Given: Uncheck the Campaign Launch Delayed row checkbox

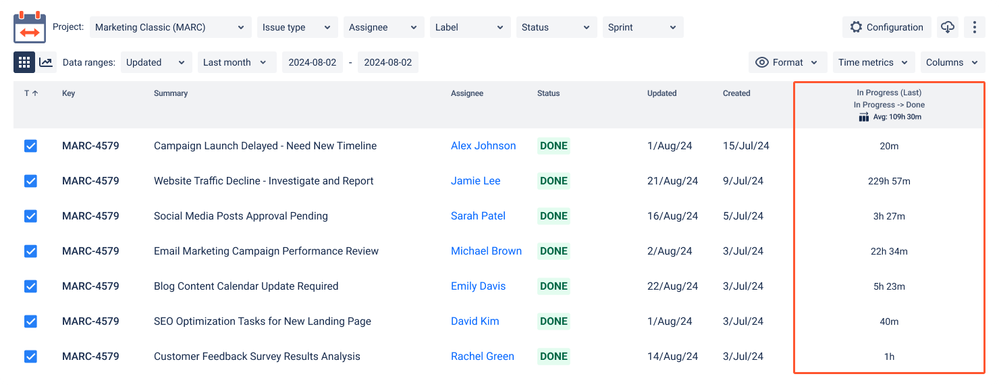Looking at the screenshot, I should (31, 146).
